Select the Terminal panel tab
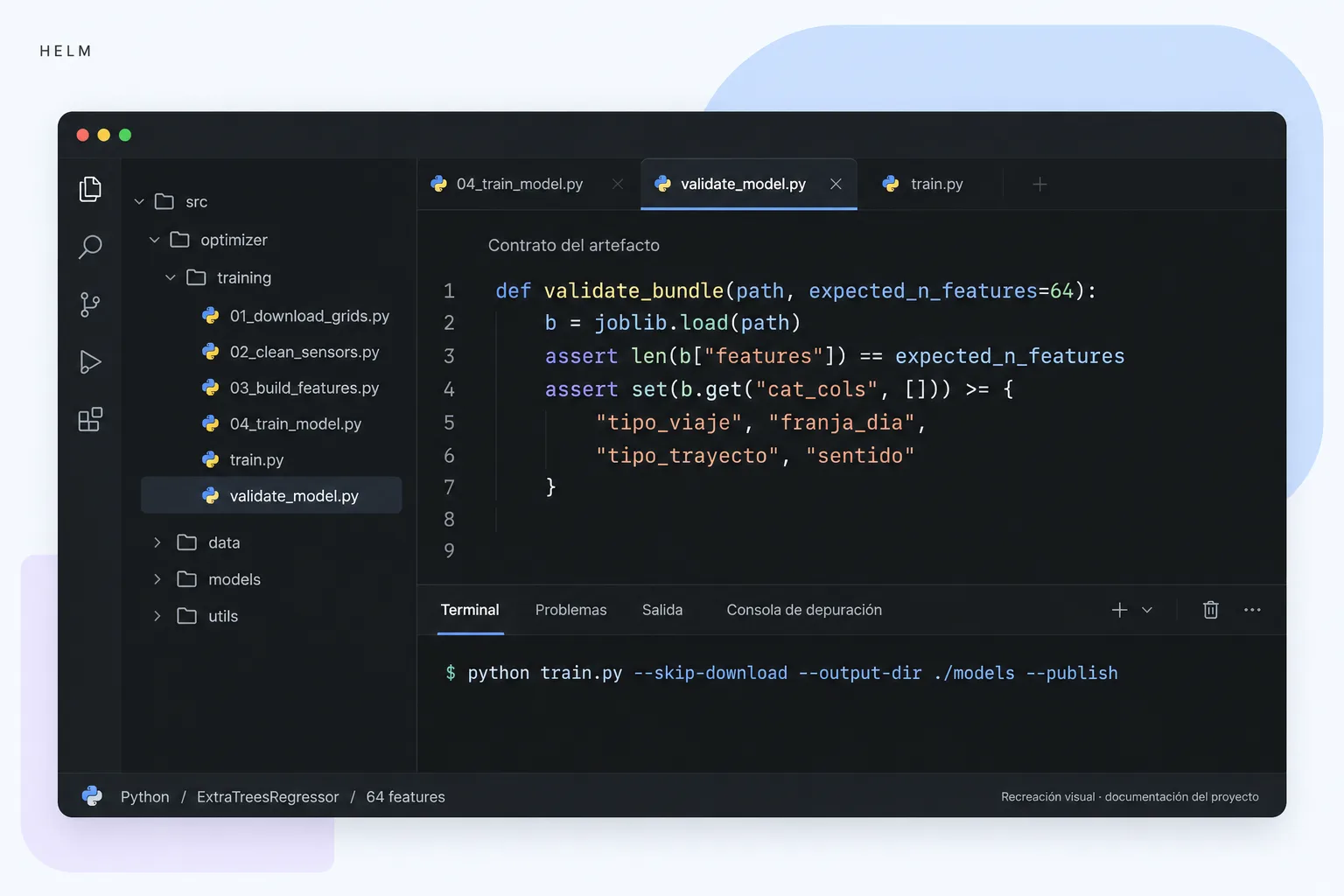The width and height of the screenshot is (1344, 896). tap(470, 610)
